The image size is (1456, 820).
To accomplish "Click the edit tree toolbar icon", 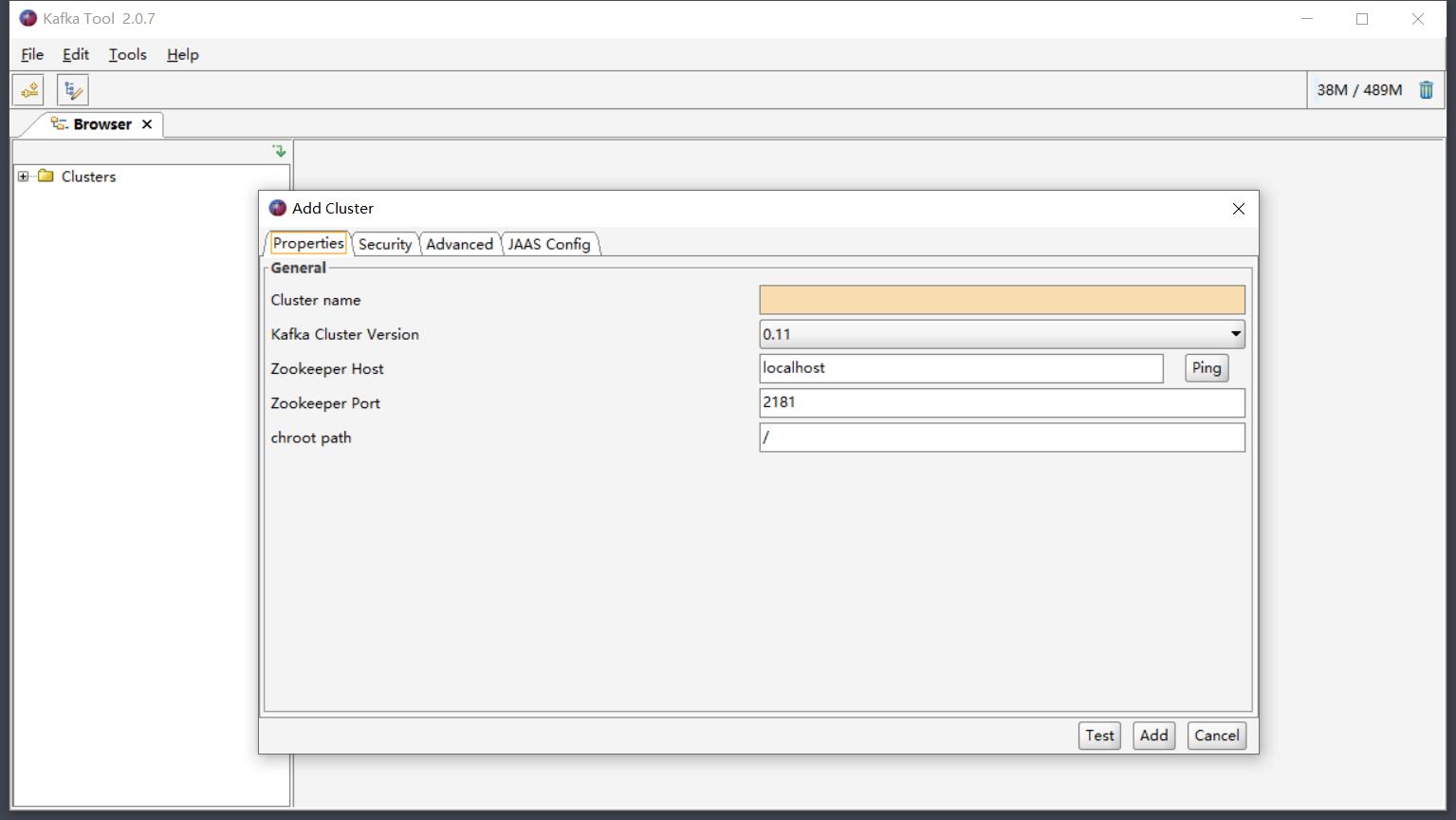I will click(73, 90).
